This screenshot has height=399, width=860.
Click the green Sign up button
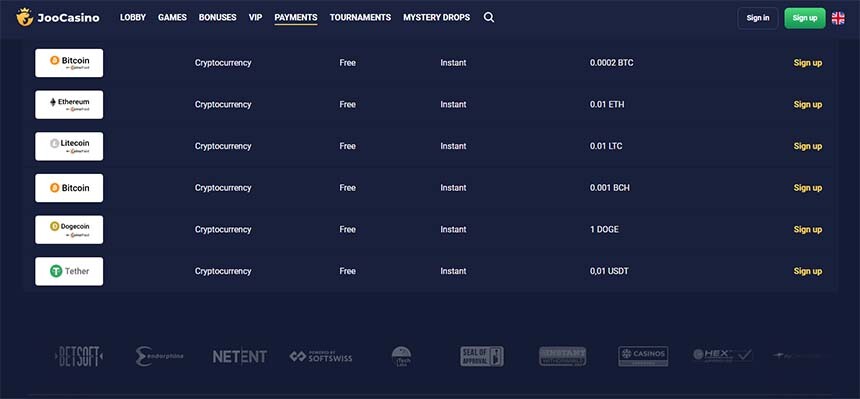[805, 18]
